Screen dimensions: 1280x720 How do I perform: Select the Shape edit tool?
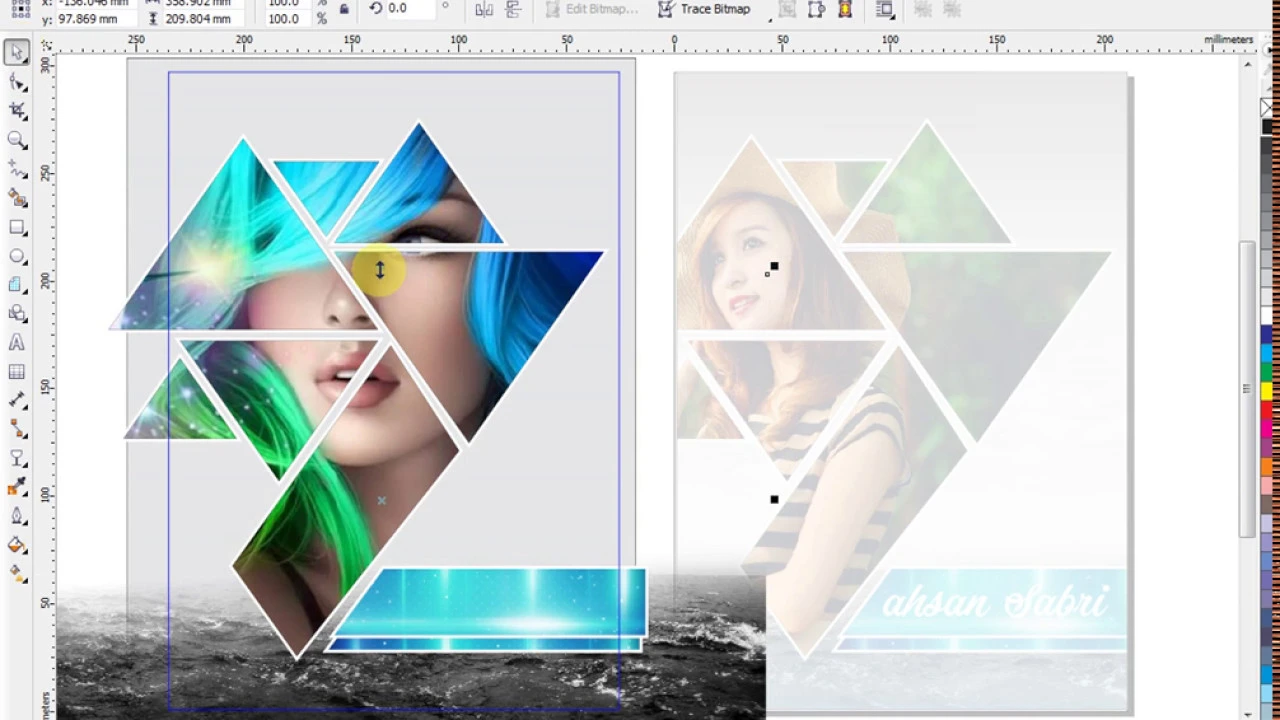point(17,83)
